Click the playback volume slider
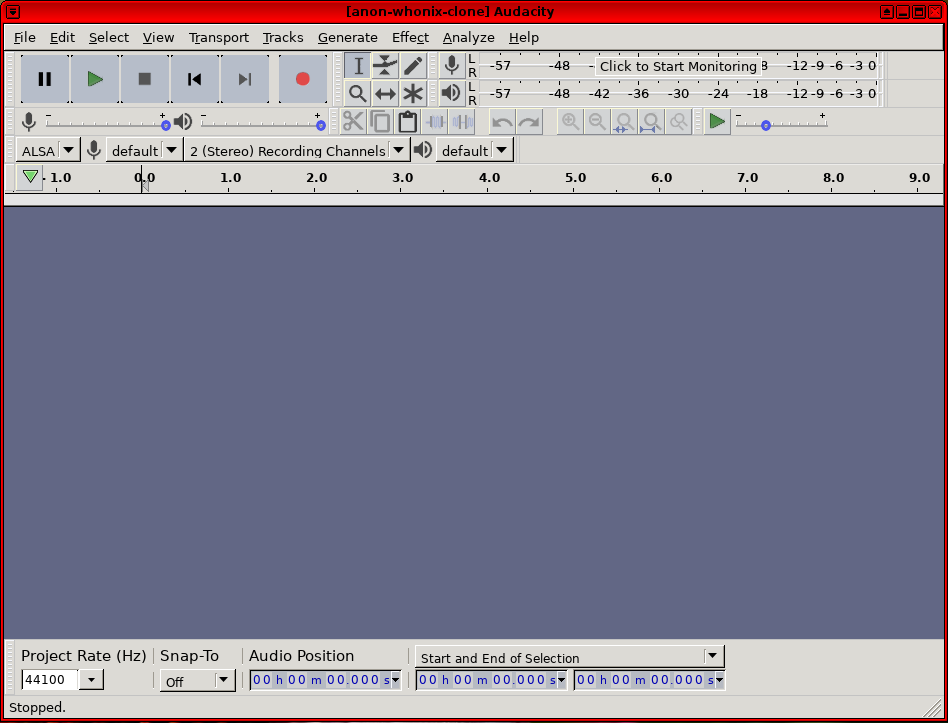The width and height of the screenshot is (948, 723). [260, 124]
